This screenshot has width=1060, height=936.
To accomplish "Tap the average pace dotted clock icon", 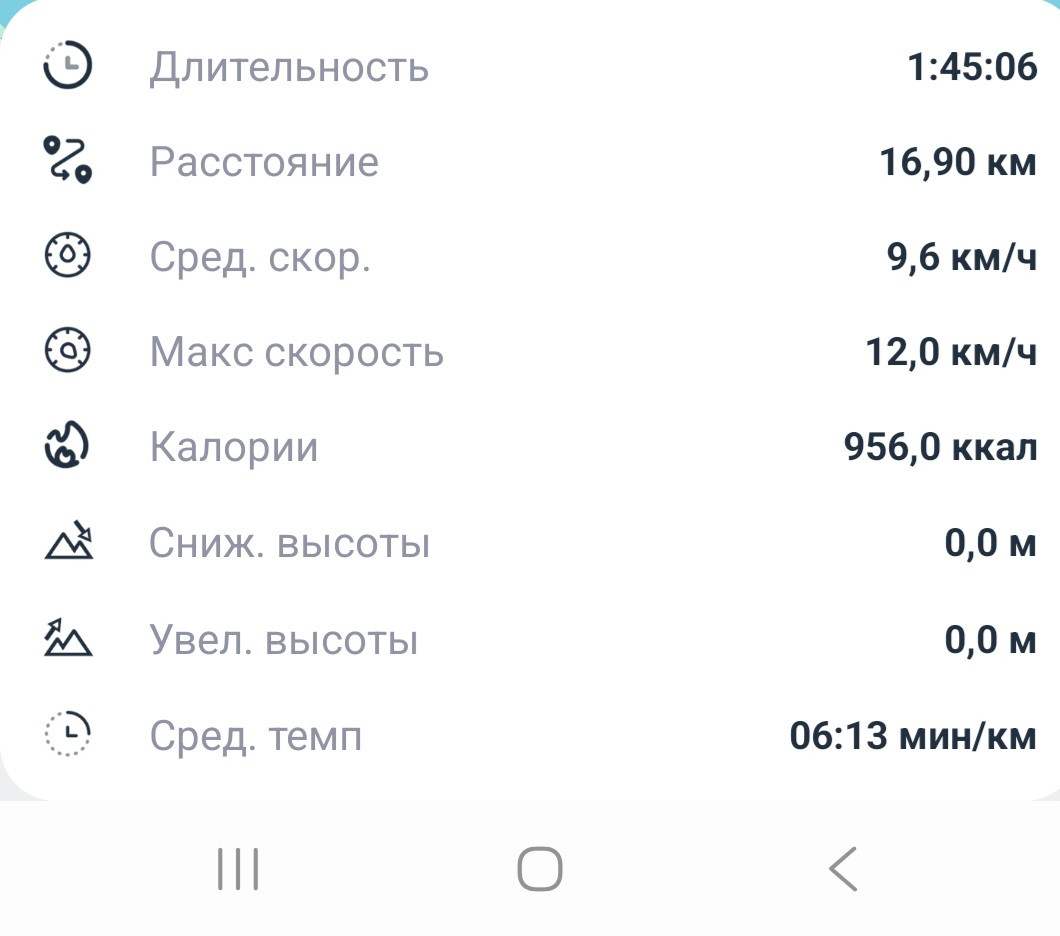I will [68, 733].
